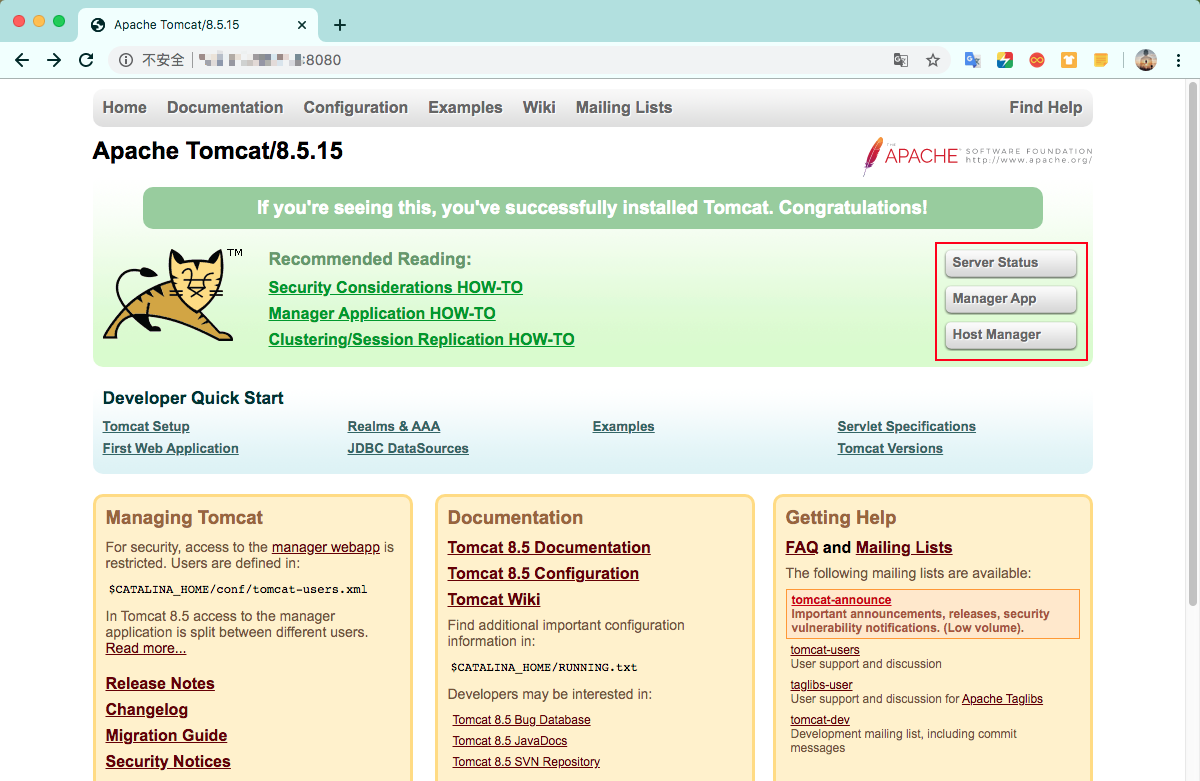Click the colorful square extension icon
The height and width of the screenshot is (781, 1200).
[1005, 60]
